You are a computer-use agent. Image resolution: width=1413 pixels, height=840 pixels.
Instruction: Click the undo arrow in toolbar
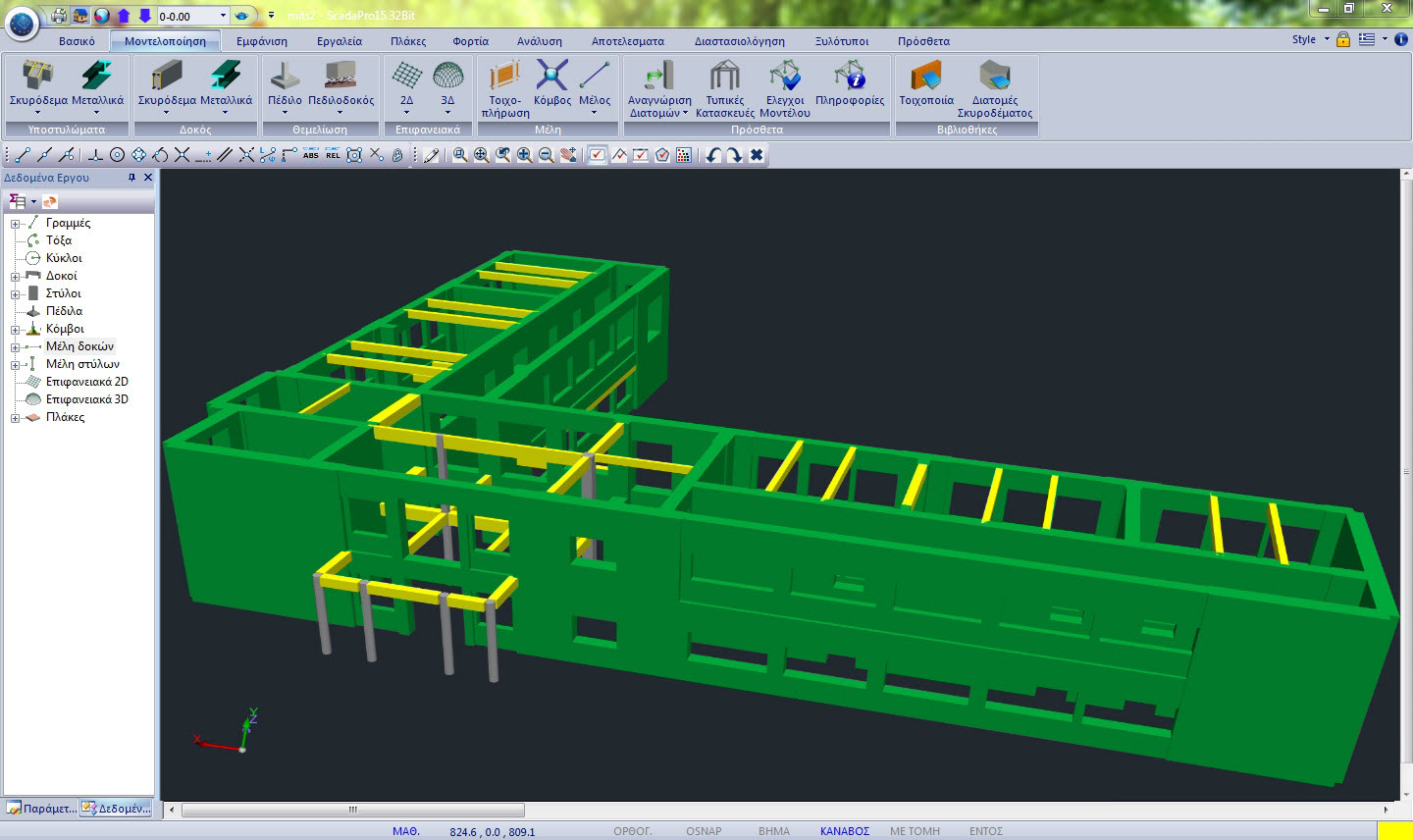713,155
